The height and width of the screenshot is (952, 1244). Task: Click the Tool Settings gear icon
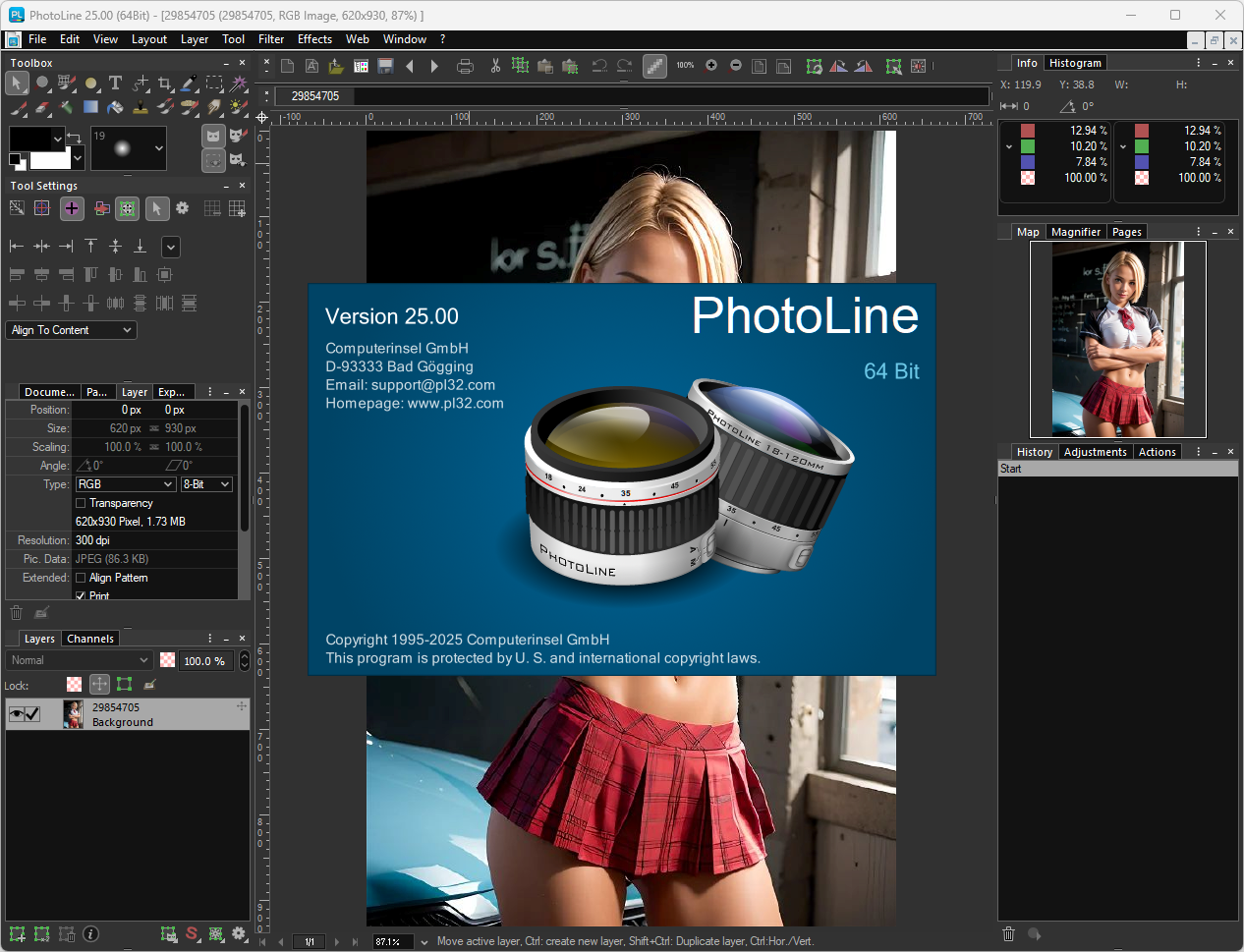click(x=182, y=208)
